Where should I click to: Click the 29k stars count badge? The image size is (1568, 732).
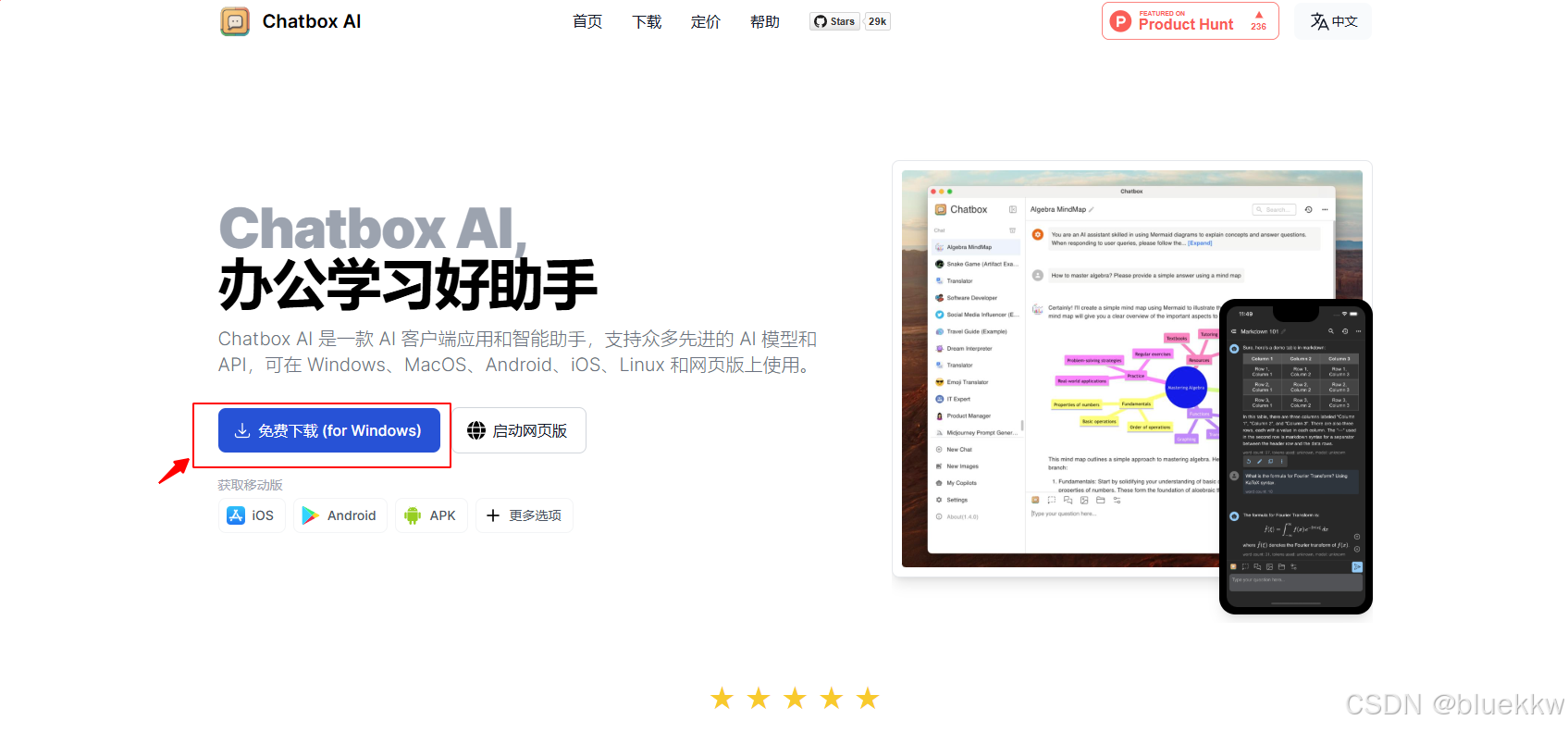(x=878, y=21)
